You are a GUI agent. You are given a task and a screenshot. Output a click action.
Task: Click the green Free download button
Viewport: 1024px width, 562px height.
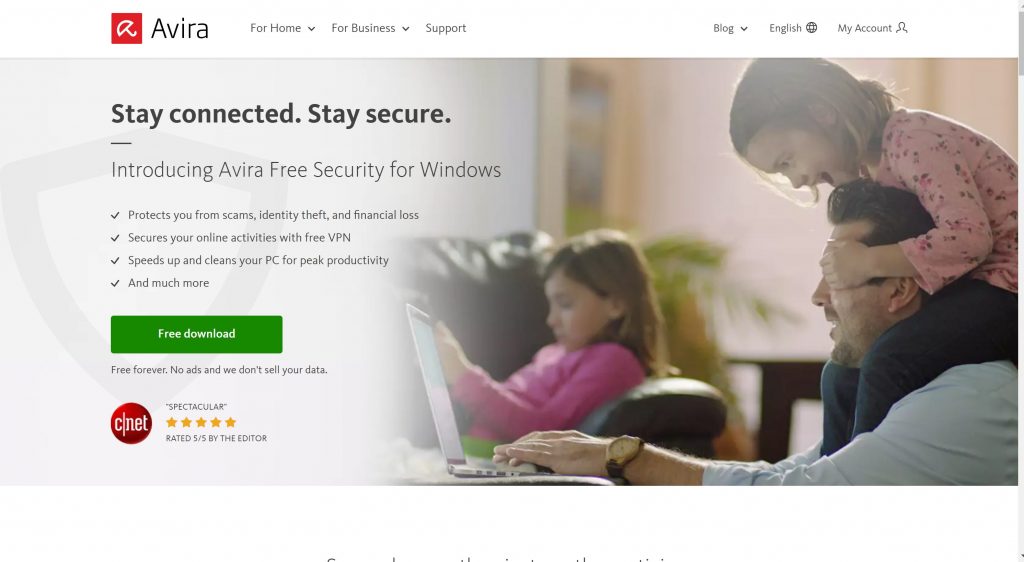(x=197, y=334)
